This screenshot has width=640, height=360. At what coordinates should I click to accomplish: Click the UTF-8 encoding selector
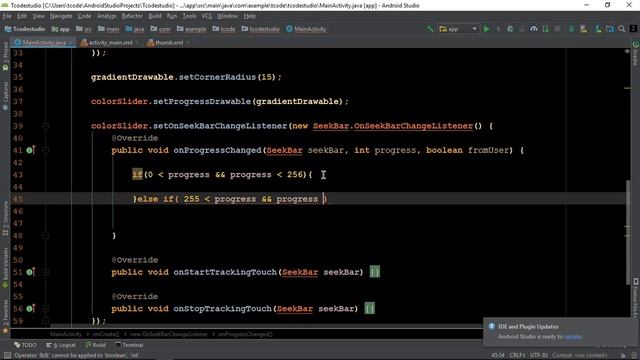click(x=539, y=355)
